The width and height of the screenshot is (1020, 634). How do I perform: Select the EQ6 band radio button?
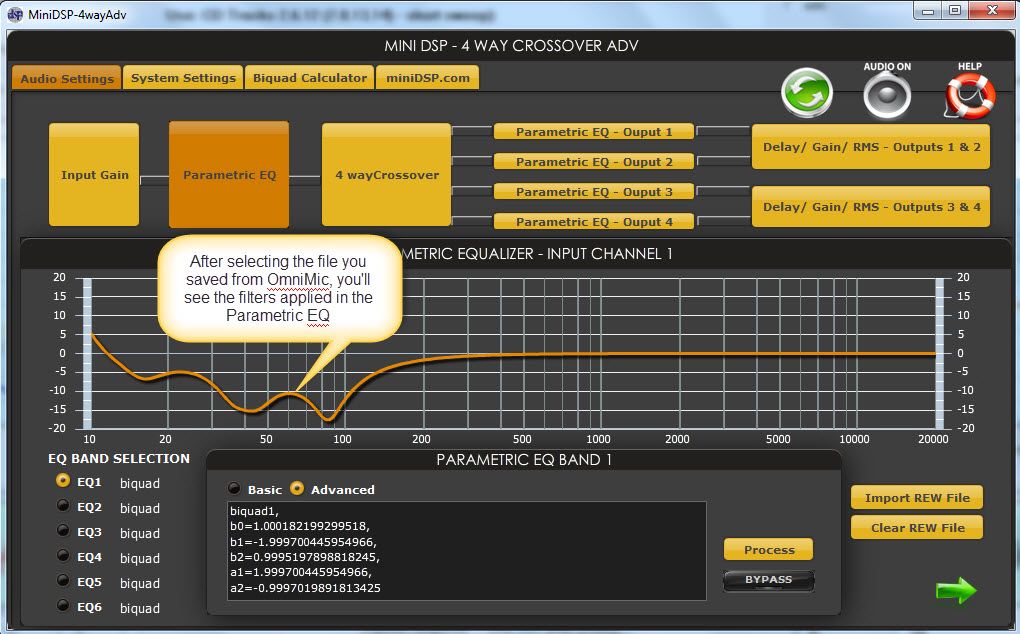[x=63, y=605]
